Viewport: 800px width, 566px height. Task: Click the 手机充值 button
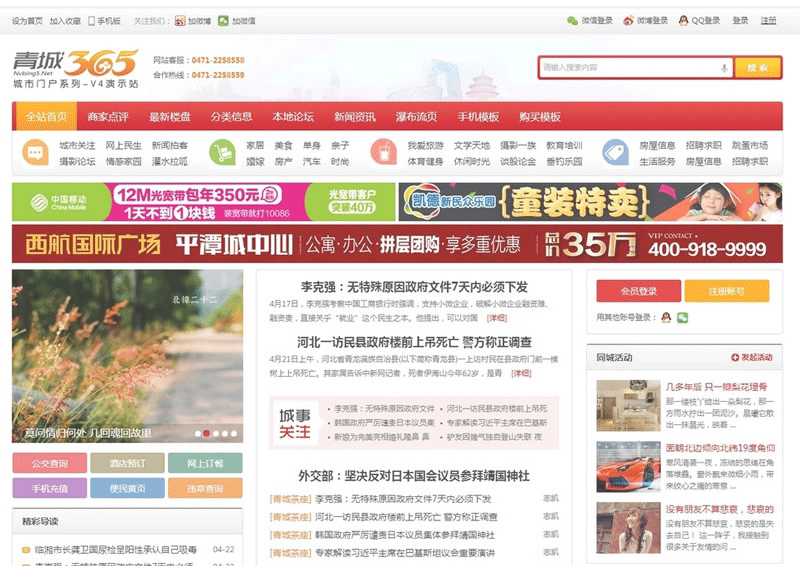49,488
